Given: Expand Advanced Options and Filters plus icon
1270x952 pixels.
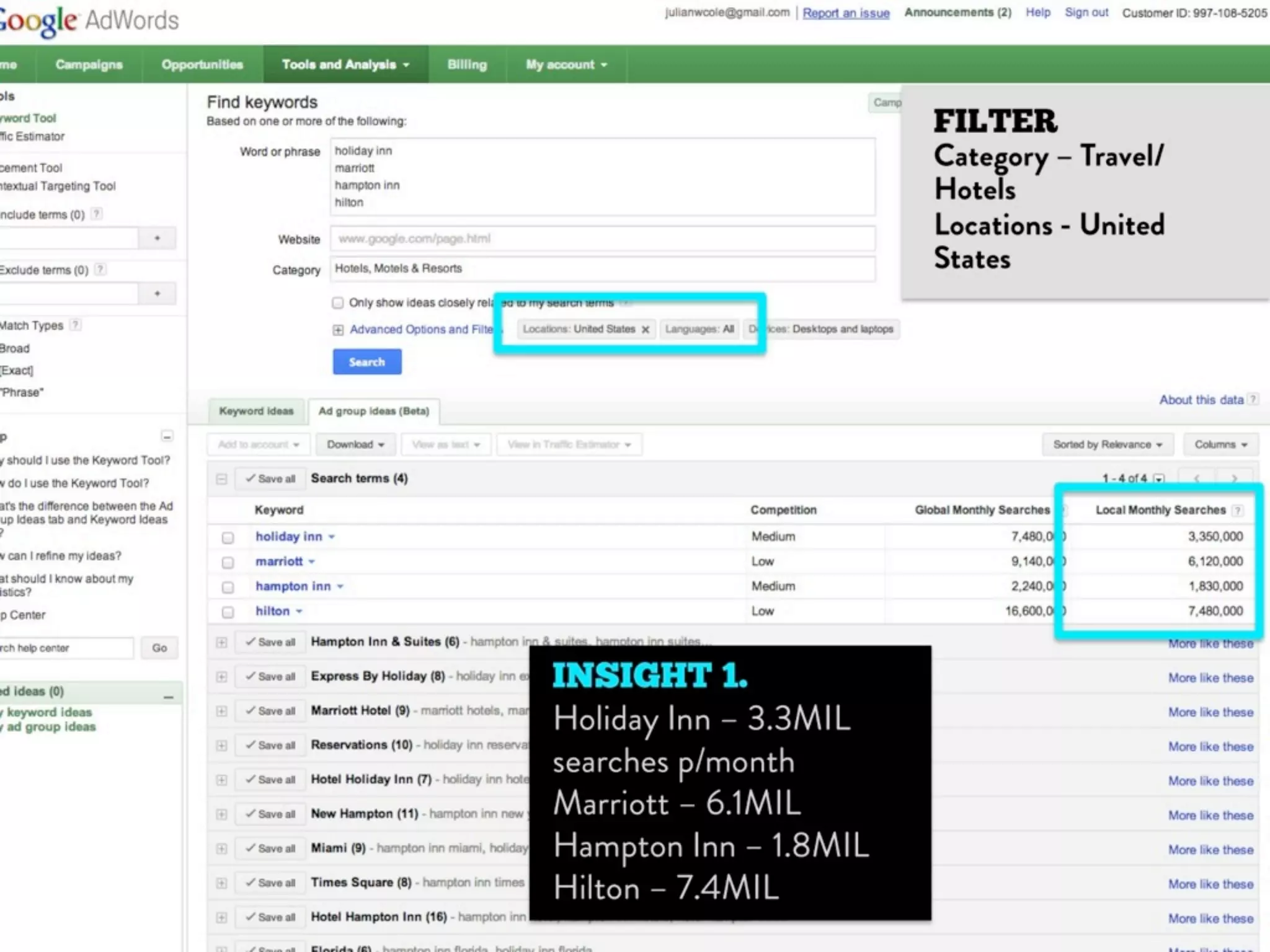Looking at the screenshot, I should pos(338,330).
